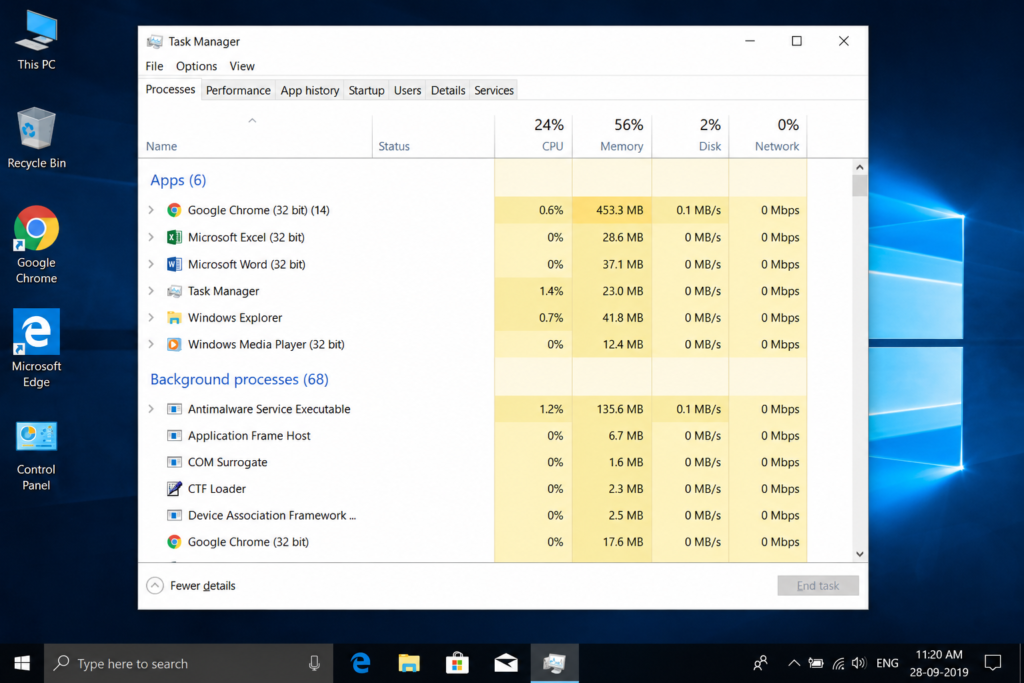Open Mail app from the taskbar
The height and width of the screenshot is (683, 1024).
[x=506, y=663]
